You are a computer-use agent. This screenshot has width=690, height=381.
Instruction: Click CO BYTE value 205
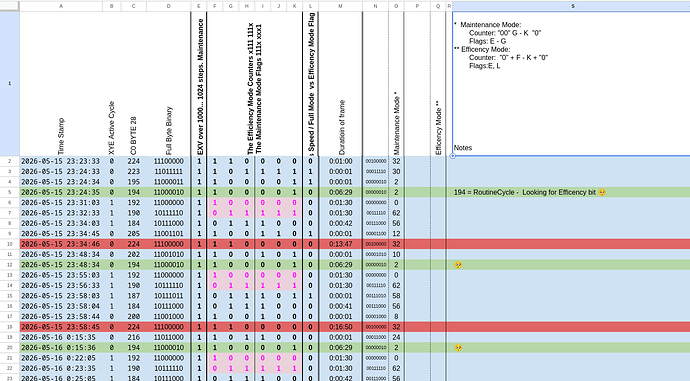point(133,234)
